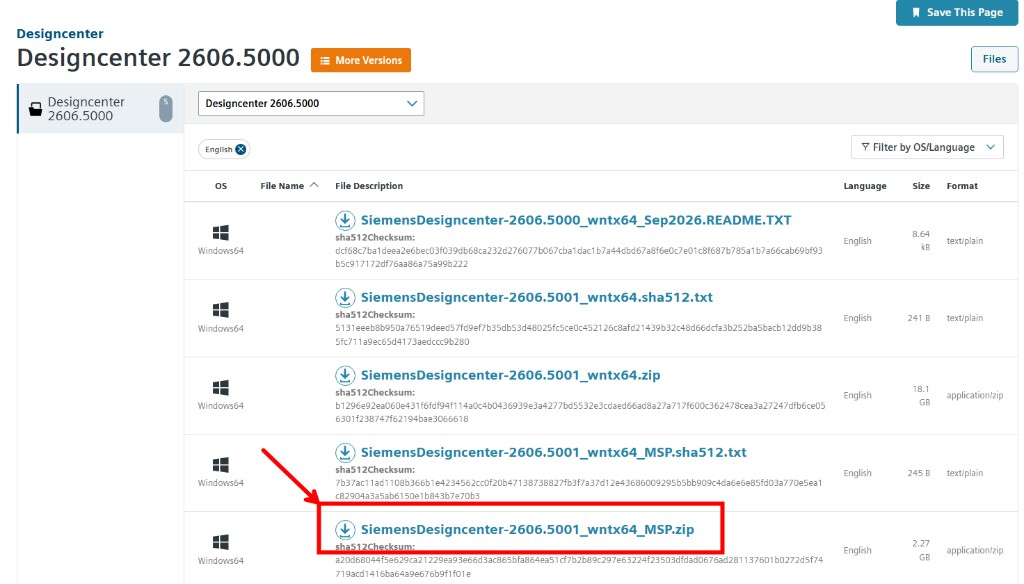Viewport: 1024px width, 584px height.
Task: Click the 18.1 GB size value
Action: [x=921, y=395]
